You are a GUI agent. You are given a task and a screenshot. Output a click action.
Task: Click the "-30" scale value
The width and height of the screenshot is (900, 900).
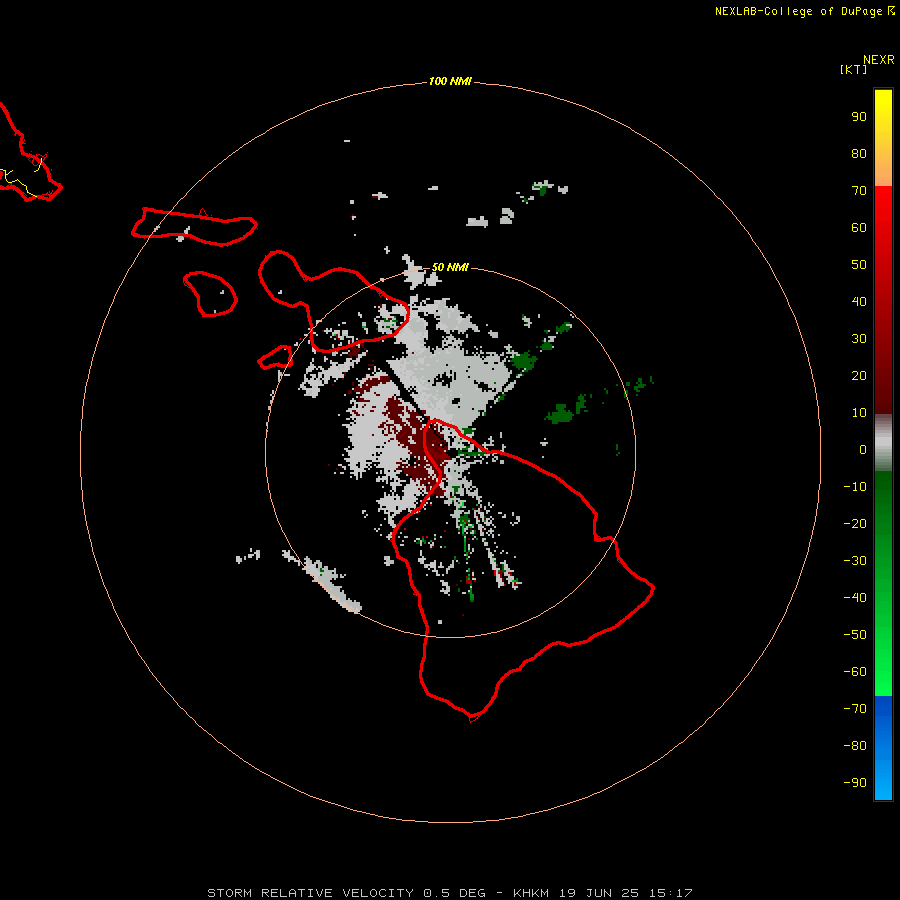pos(855,561)
